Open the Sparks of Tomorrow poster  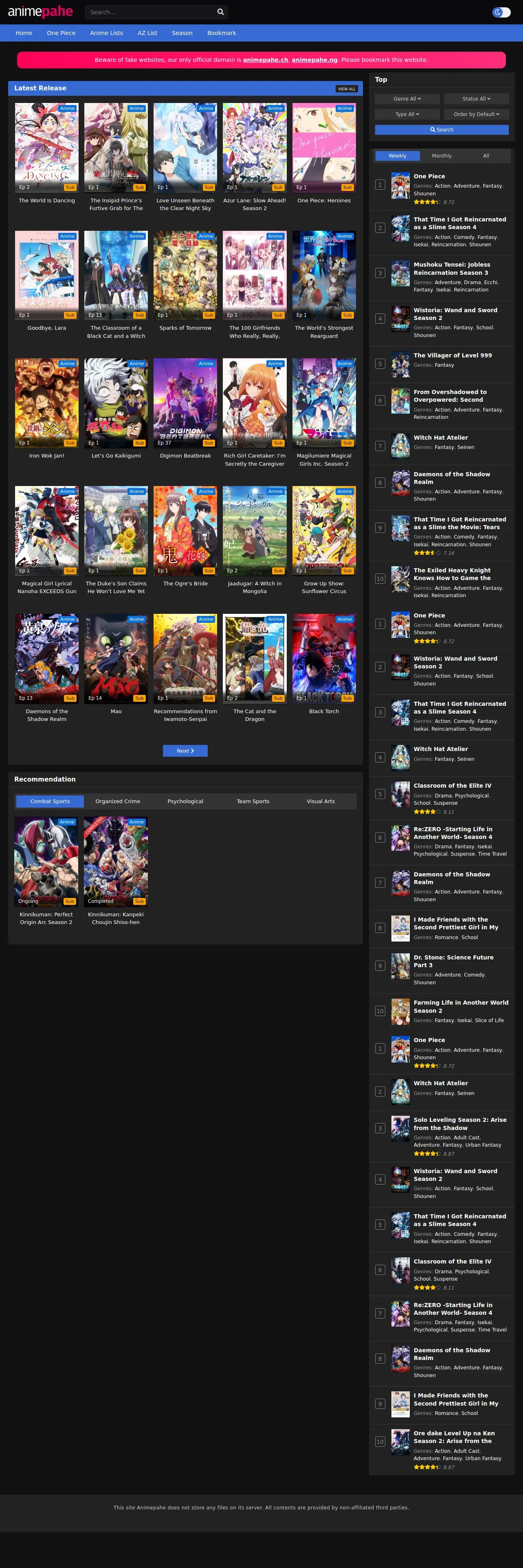point(185,276)
